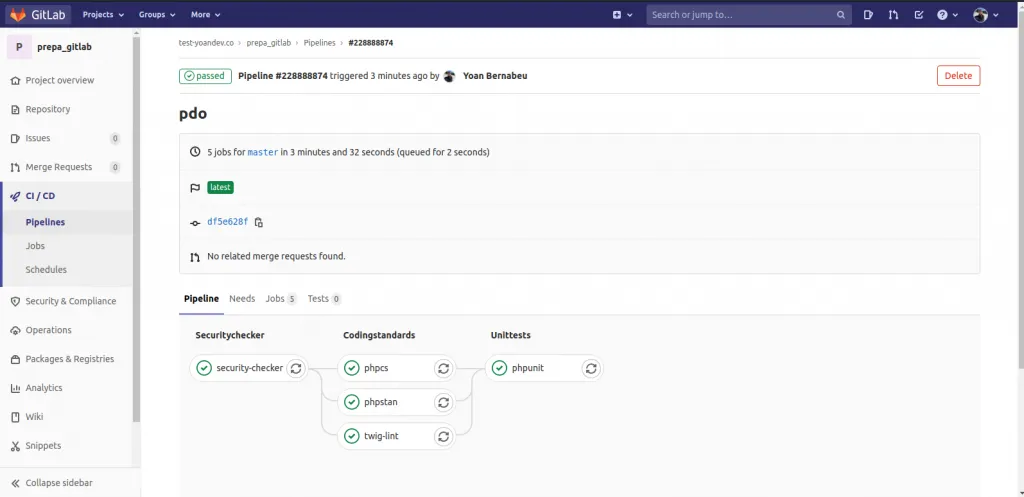
Task: Open the df5e628f commit link
Action: (x=227, y=222)
